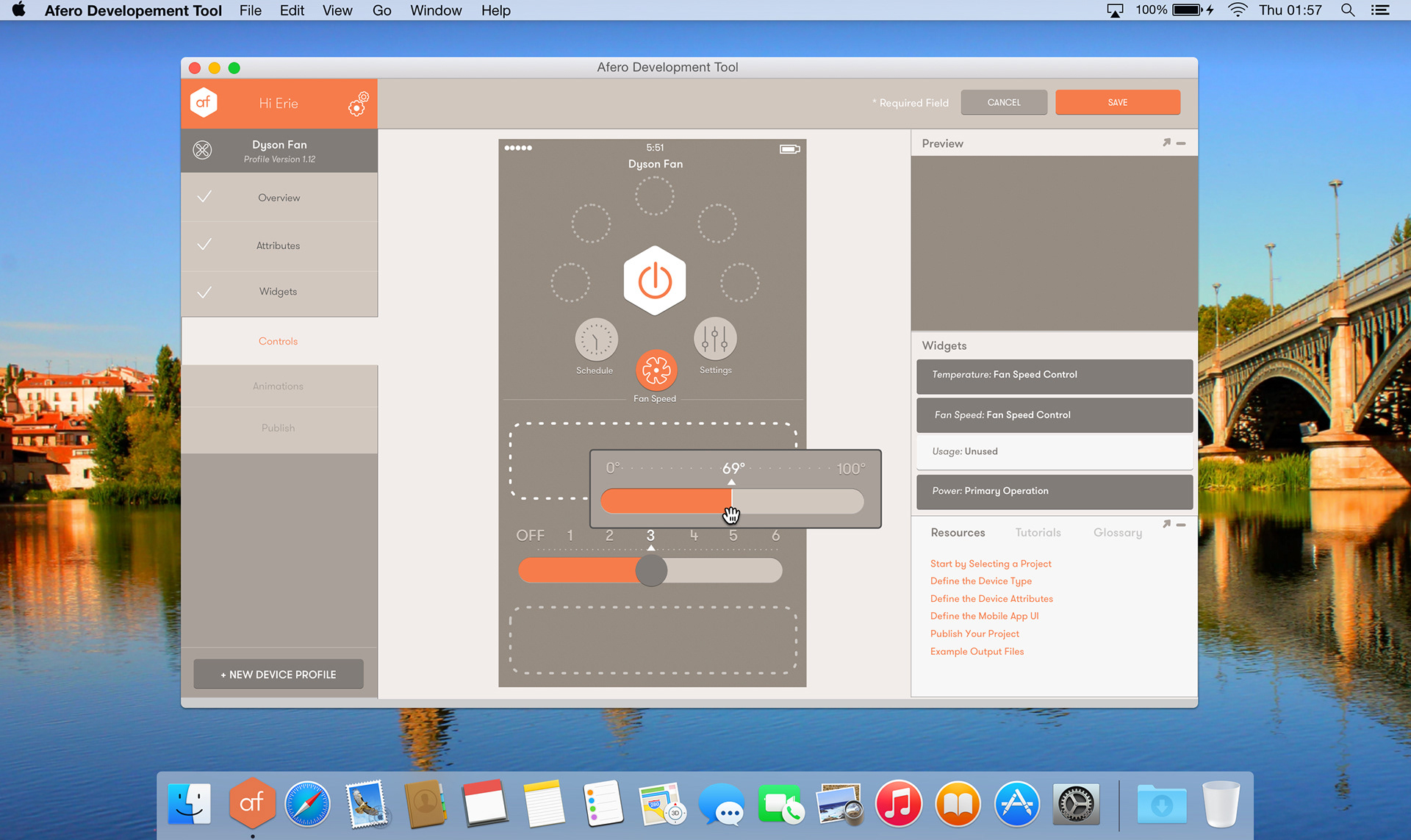
Task: Click the Afero hexagon logo in sidebar header
Action: click(x=204, y=102)
